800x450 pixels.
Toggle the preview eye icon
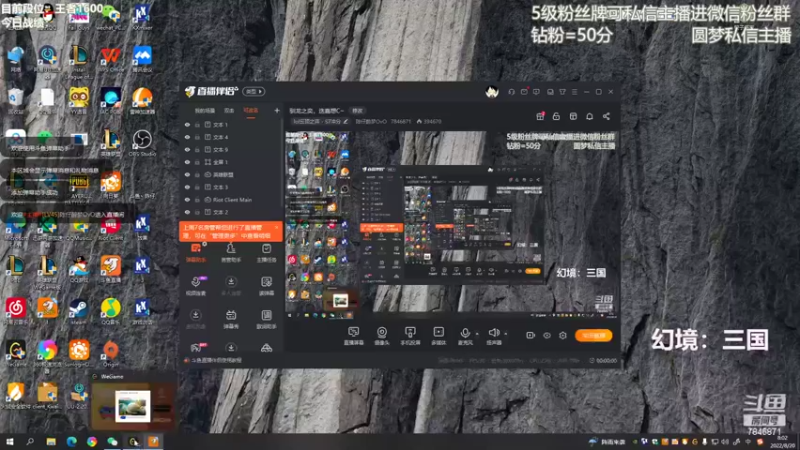pos(546,335)
